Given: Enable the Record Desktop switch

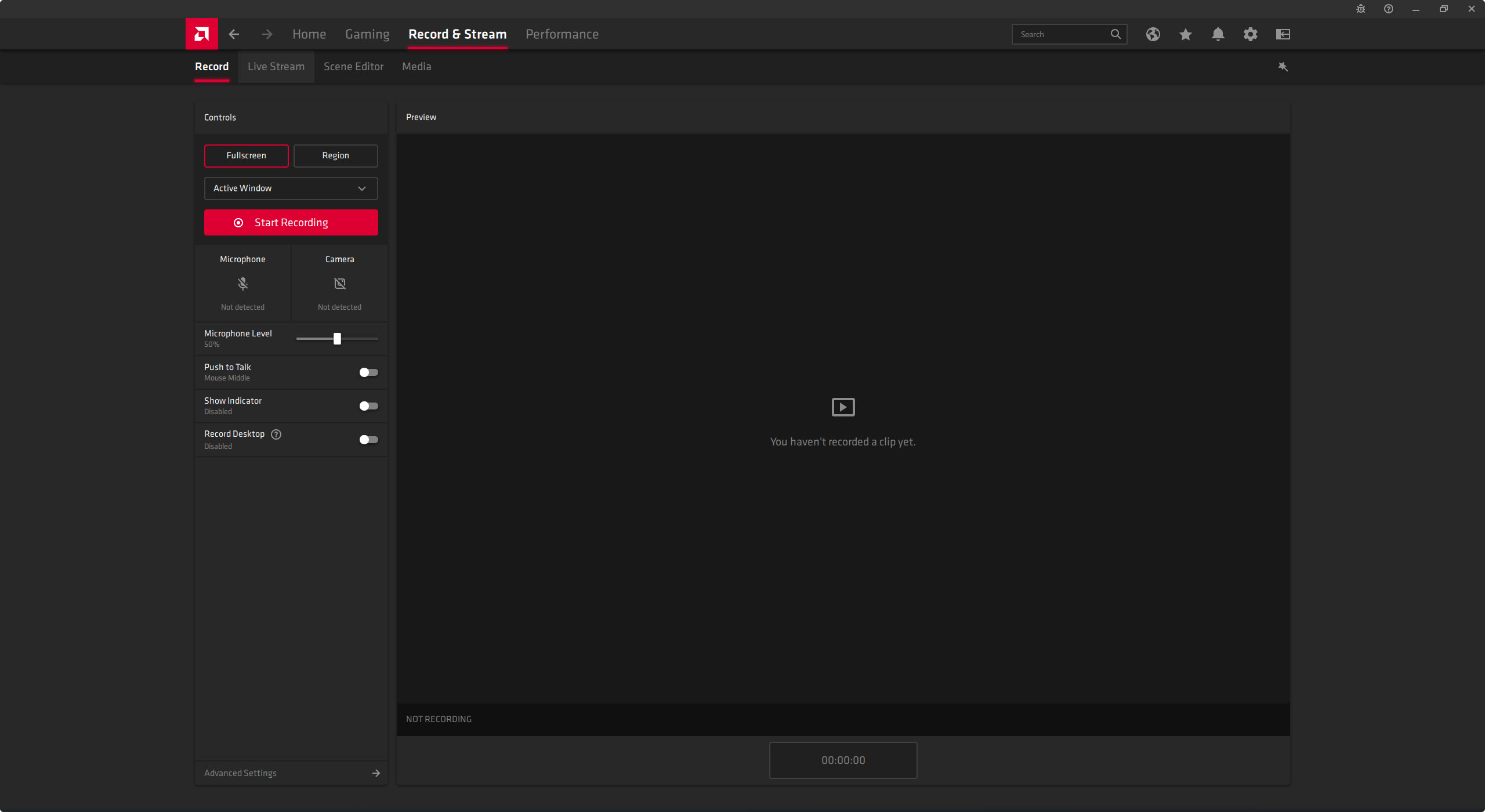Looking at the screenshot, I should pos(368,440).
